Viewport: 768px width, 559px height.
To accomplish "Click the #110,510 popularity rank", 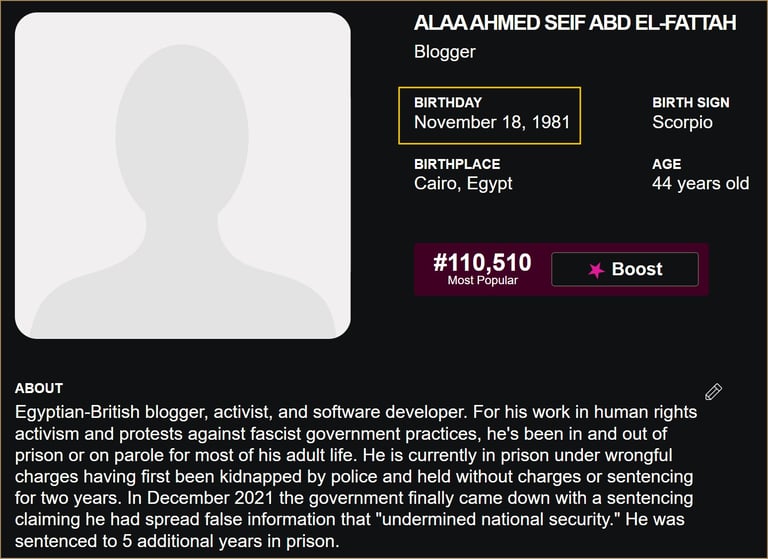I will click(482, 263).
